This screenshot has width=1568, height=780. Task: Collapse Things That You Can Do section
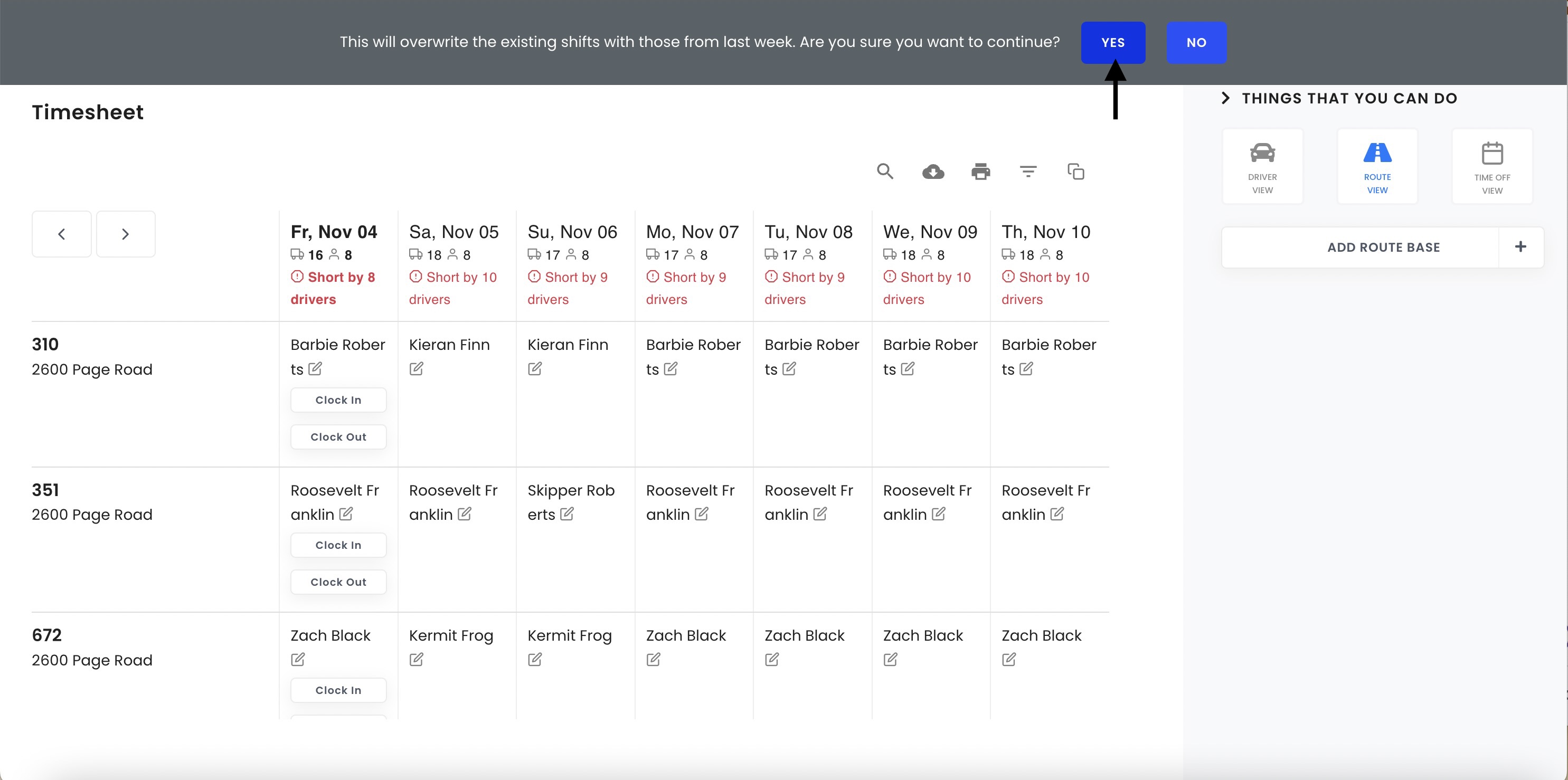(x=1226, y=98)
